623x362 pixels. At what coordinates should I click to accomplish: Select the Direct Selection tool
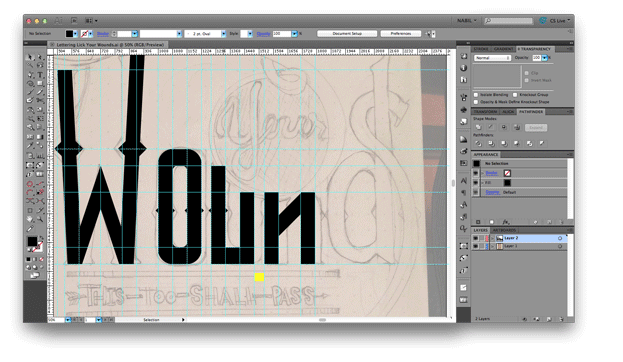pos(40,58)
